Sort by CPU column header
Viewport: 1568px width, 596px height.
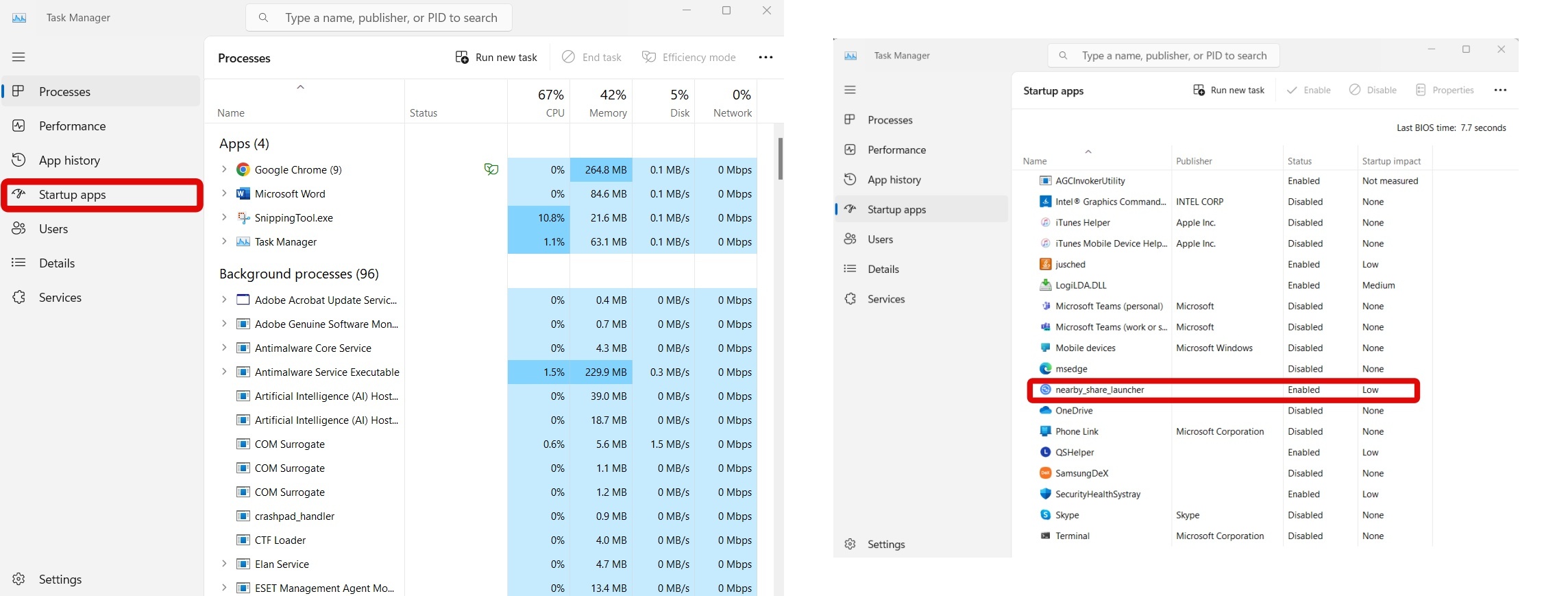click(x=539, y=102)
